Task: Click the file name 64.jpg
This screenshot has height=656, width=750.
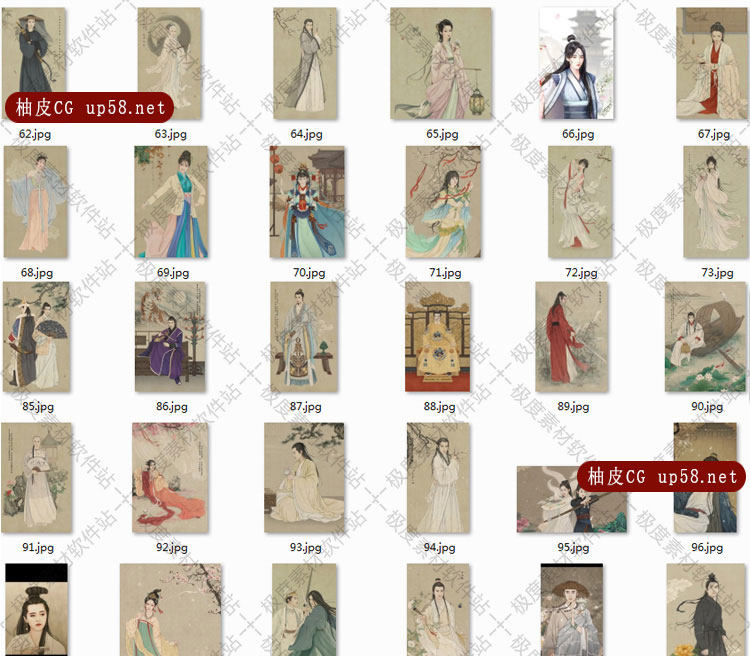Action: click(x=306, y=134)
